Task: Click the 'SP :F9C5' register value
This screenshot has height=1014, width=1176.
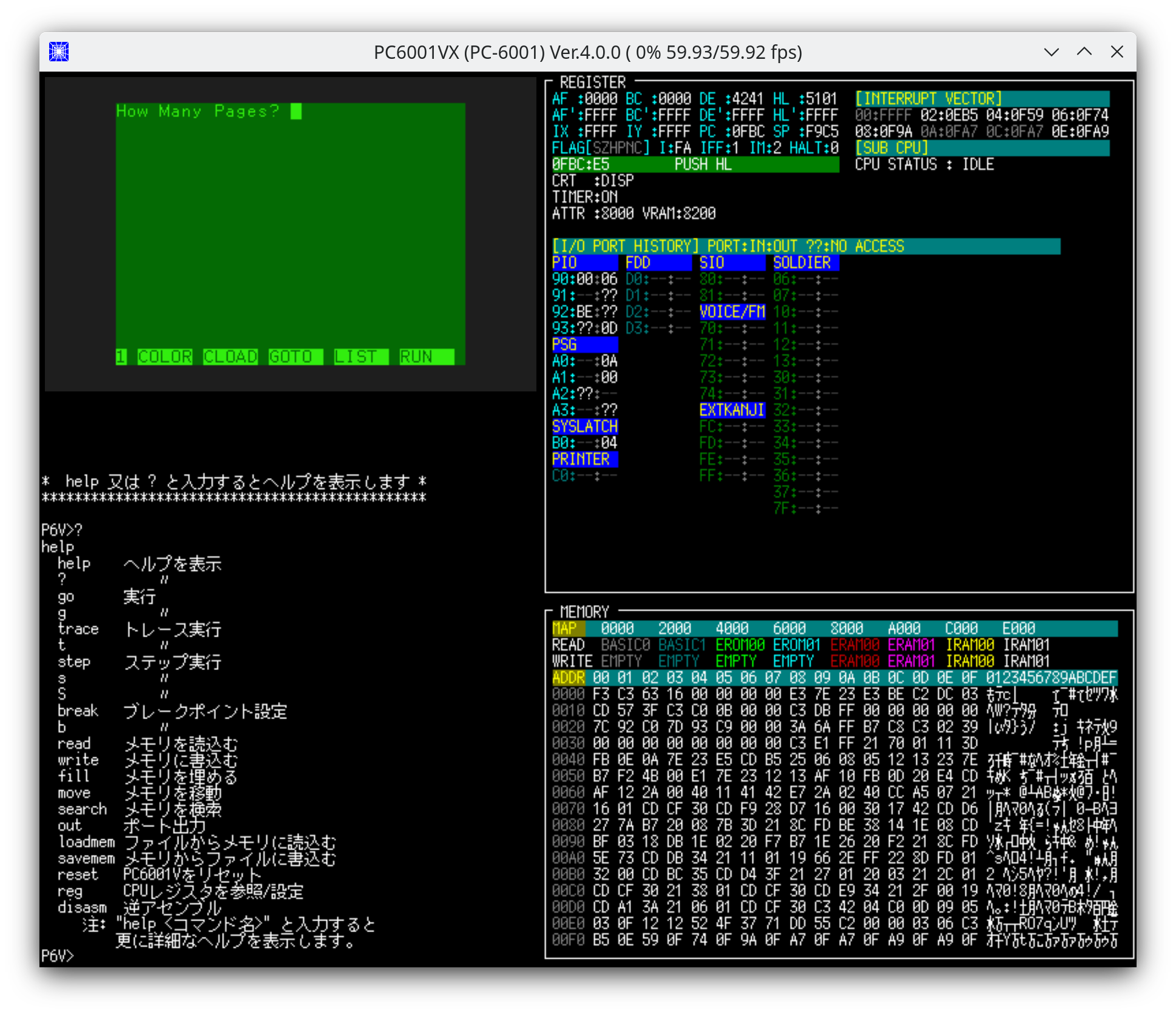Action: 806,131
